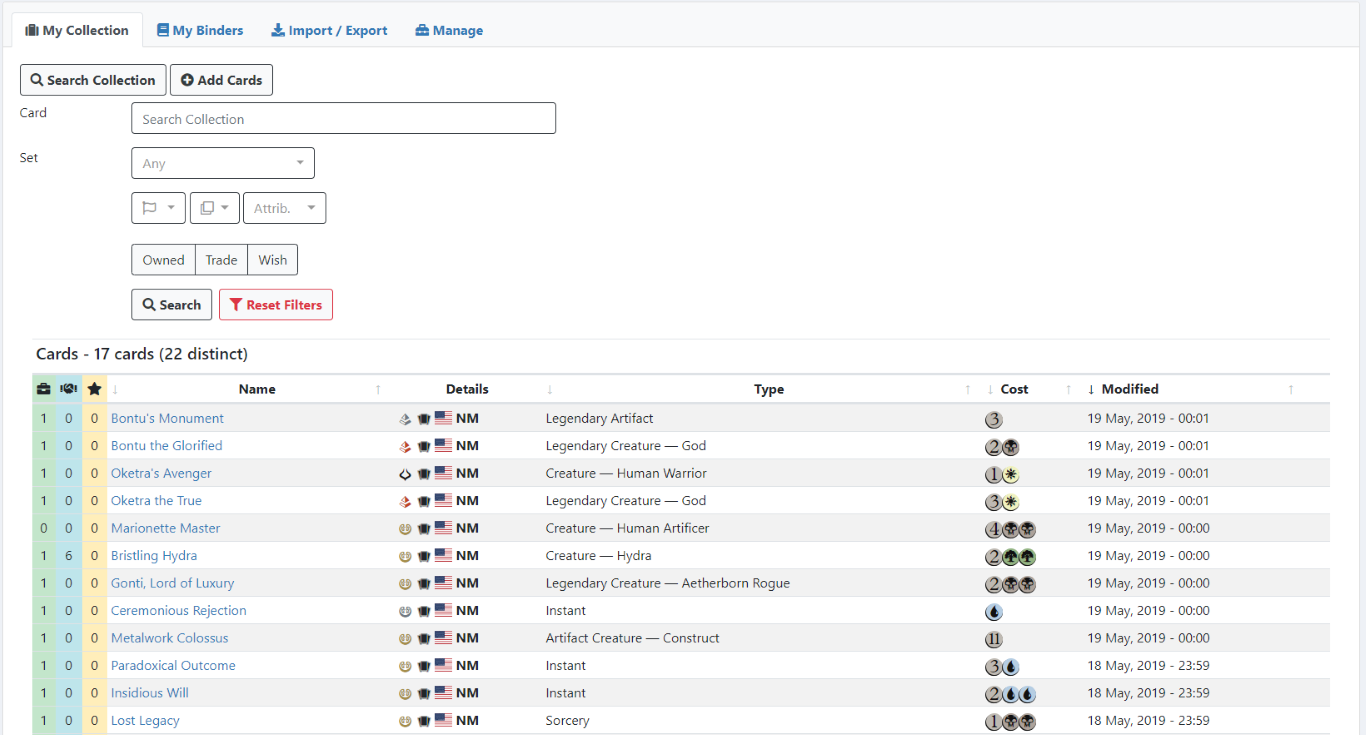Click the mana cost symbols for Marionette Master
The height and width of the screenshot is (735, 1366).
point(1009,529)
